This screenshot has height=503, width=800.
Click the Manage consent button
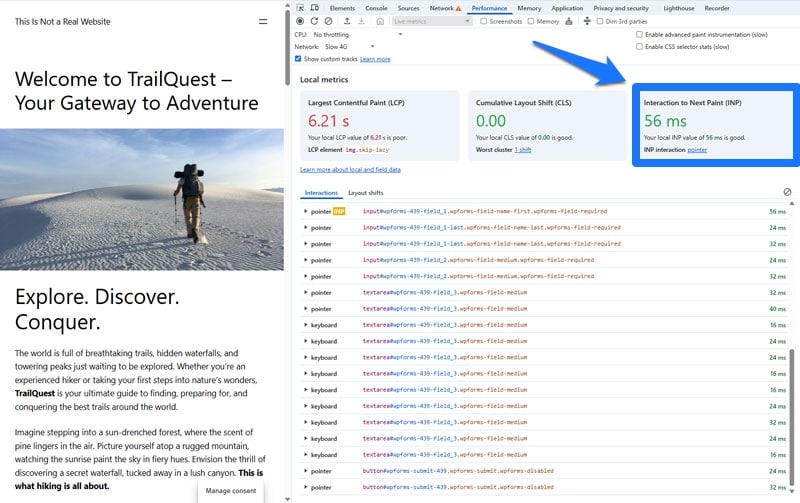tap(231, 491)
